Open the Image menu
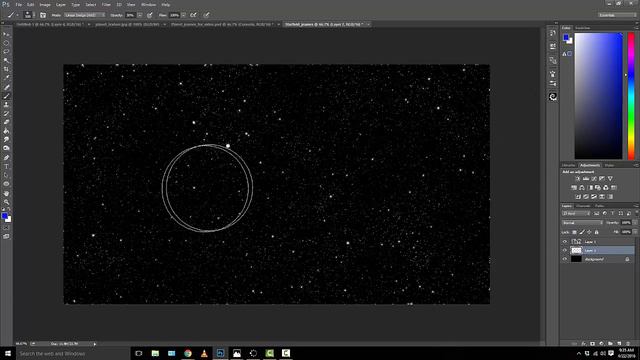The height and width of the screenshot is (360, 640). (x=45, y=4)
